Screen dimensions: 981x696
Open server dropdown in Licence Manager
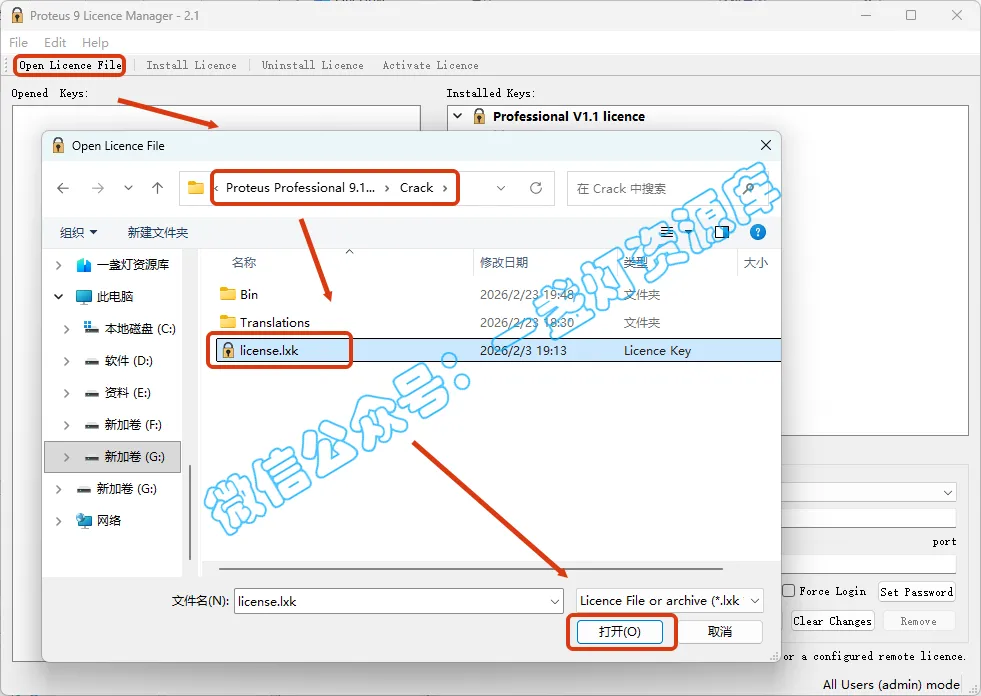(948, 493)
